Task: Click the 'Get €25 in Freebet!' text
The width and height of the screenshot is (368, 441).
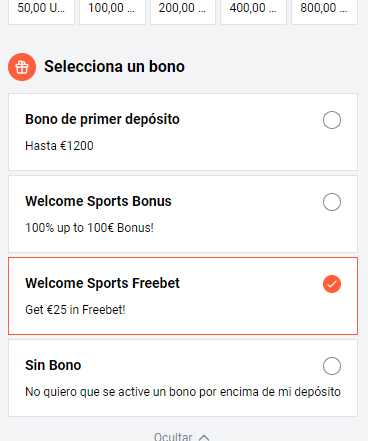Action: 75,310
